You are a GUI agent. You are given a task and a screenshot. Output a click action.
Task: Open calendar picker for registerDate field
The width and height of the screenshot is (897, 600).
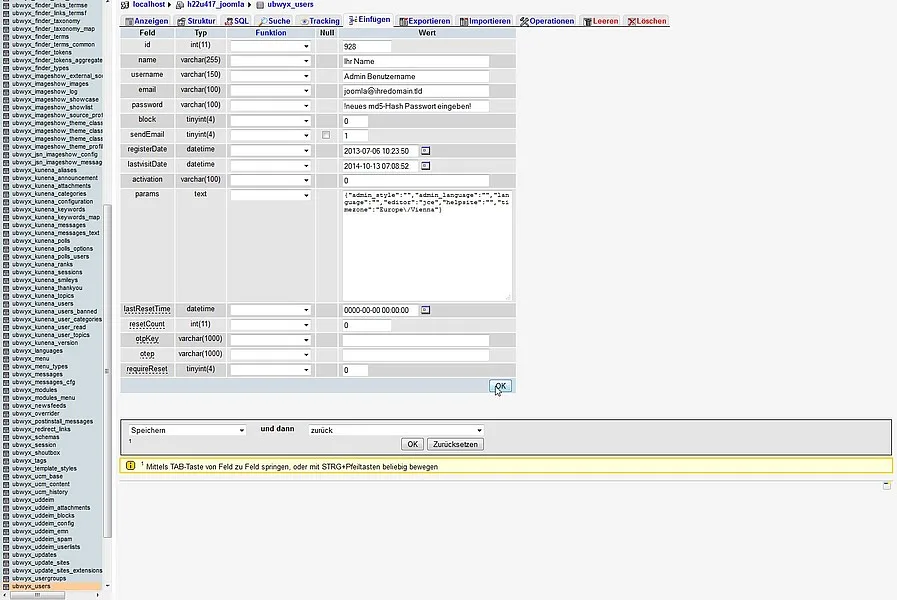pos(424,150)
